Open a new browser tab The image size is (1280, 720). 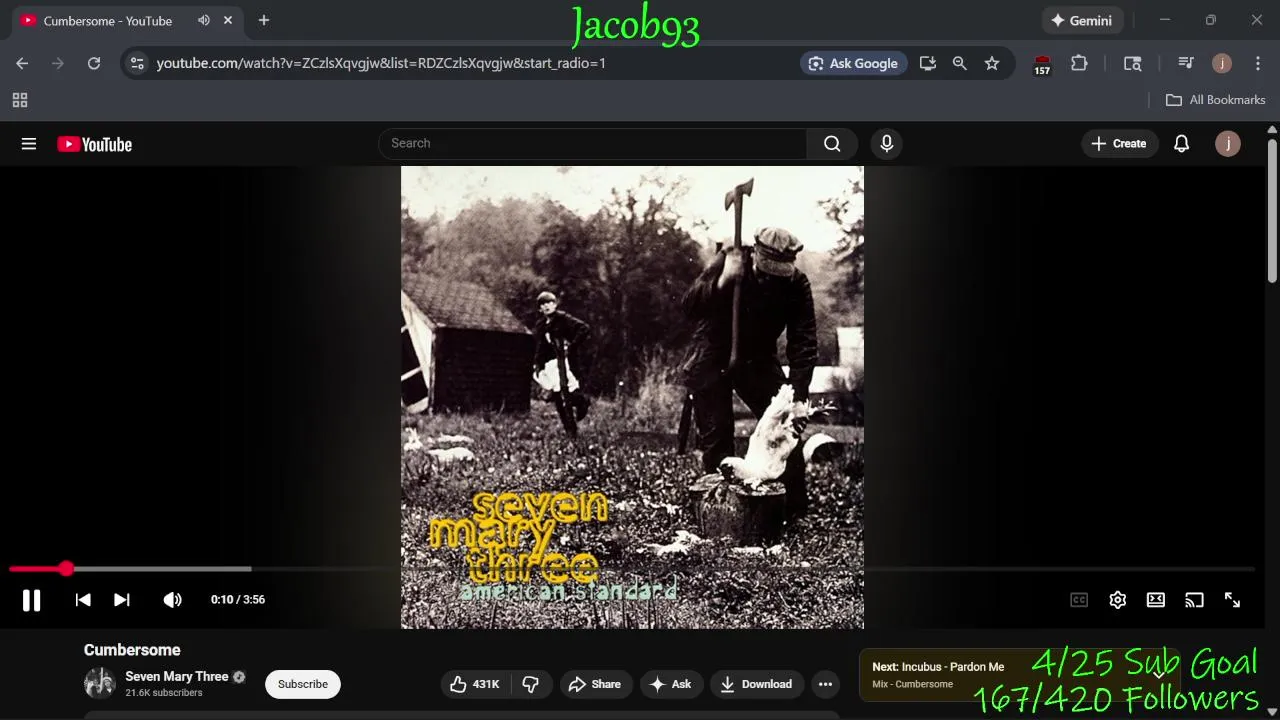point(264,20)
